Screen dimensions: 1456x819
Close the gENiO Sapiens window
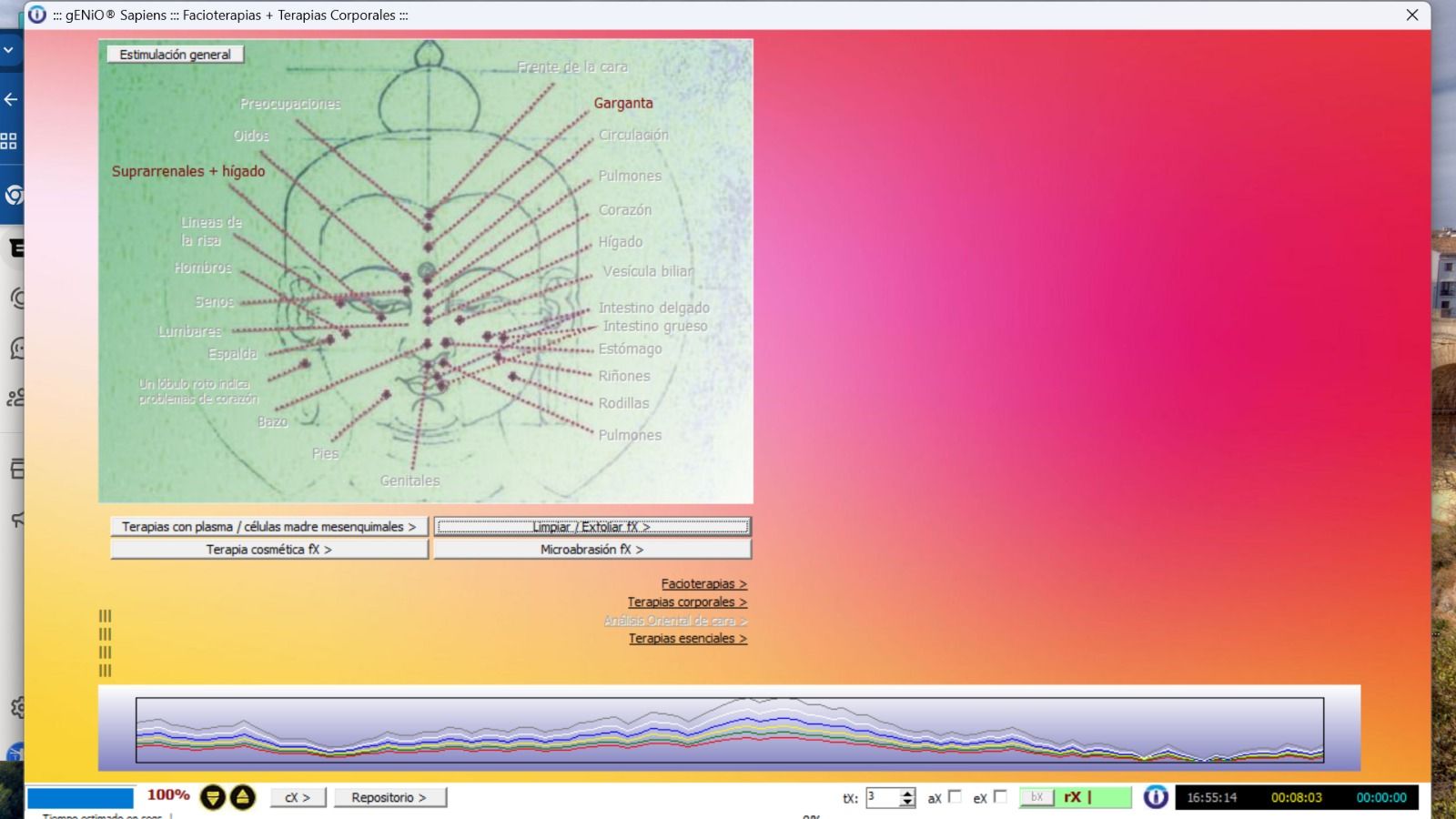(x=1412, y=15)
